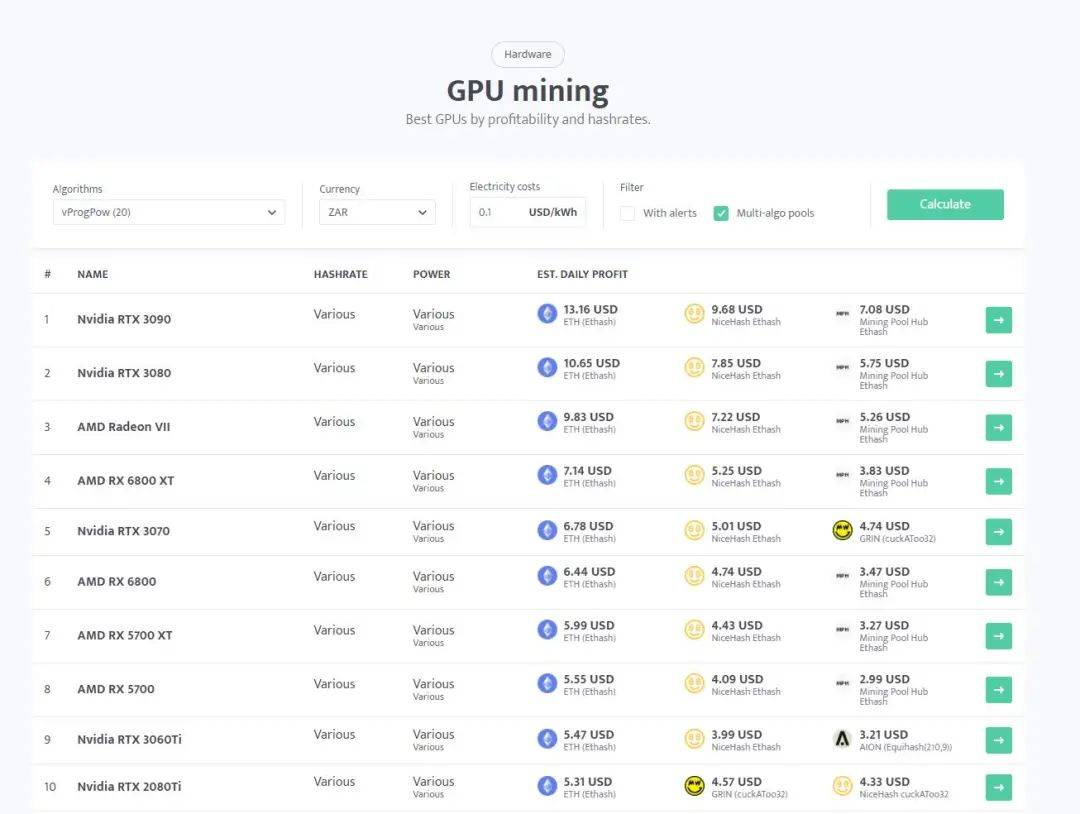Image resolution: width=1080 pixels, height=814 pixels.
Task: Select the AMD RX 5700 XT name link
Action: (x=125, y=635)
